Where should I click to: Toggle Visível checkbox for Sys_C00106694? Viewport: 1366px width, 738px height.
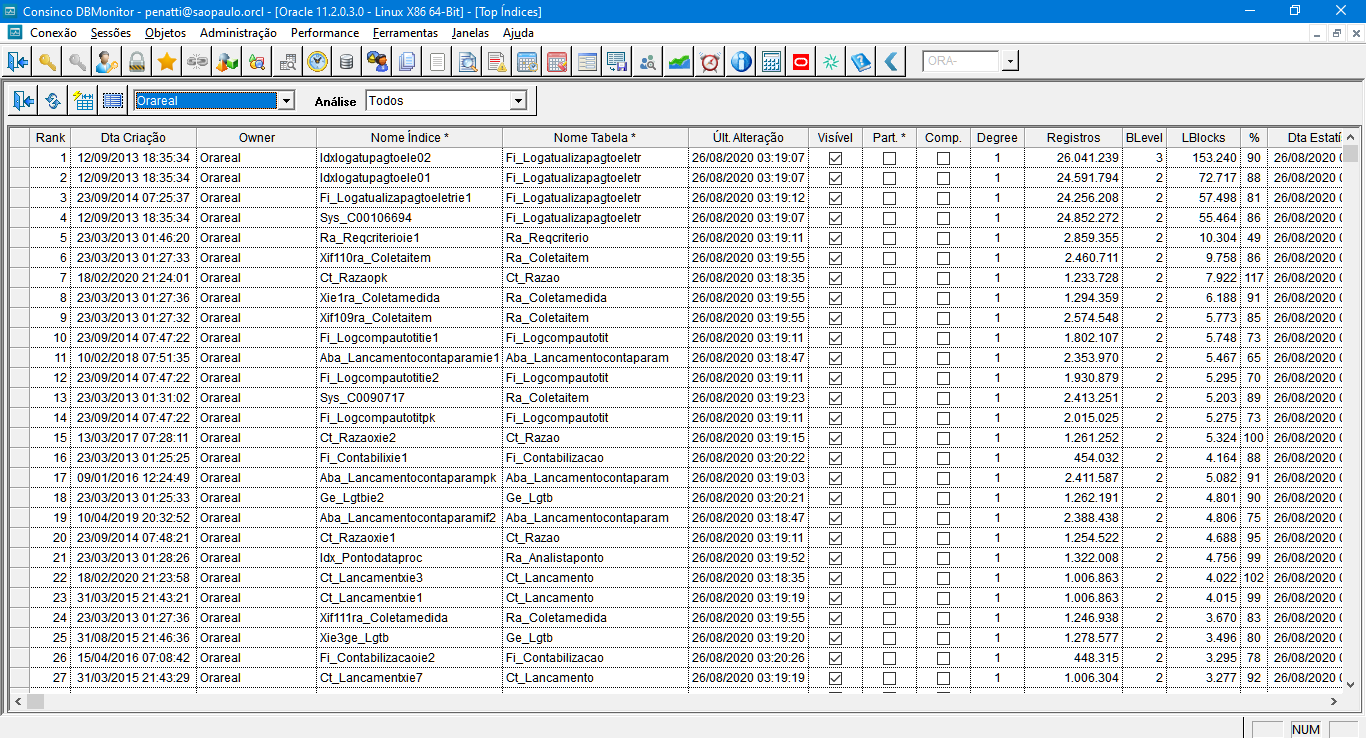(x=835, y=218)
